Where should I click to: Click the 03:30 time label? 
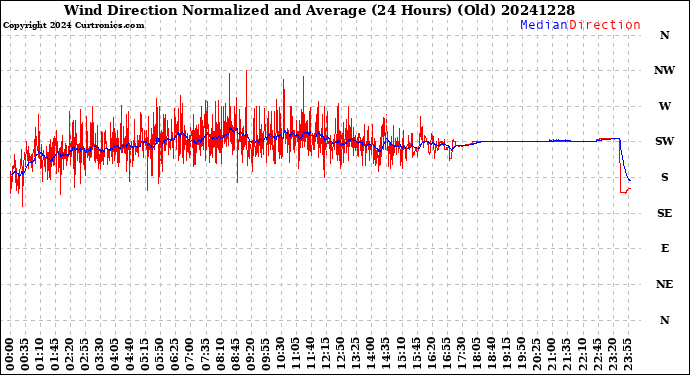100,354
